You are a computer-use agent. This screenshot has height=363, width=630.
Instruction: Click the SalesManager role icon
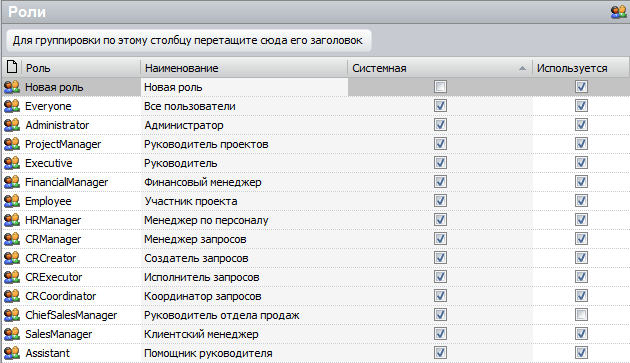[12, 334]
